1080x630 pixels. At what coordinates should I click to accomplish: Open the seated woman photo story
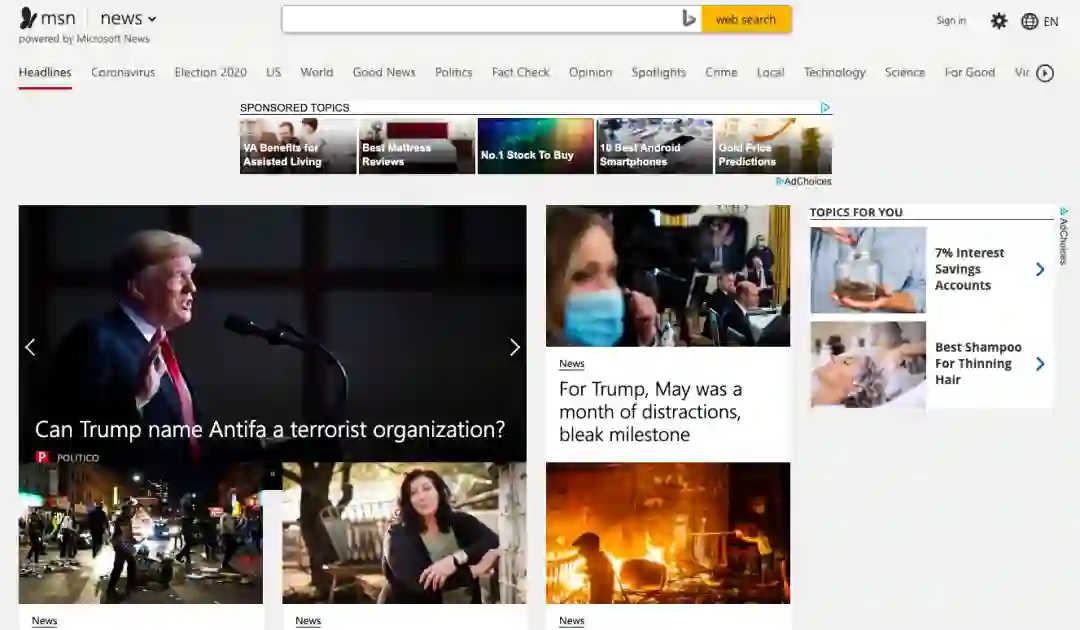404,534
